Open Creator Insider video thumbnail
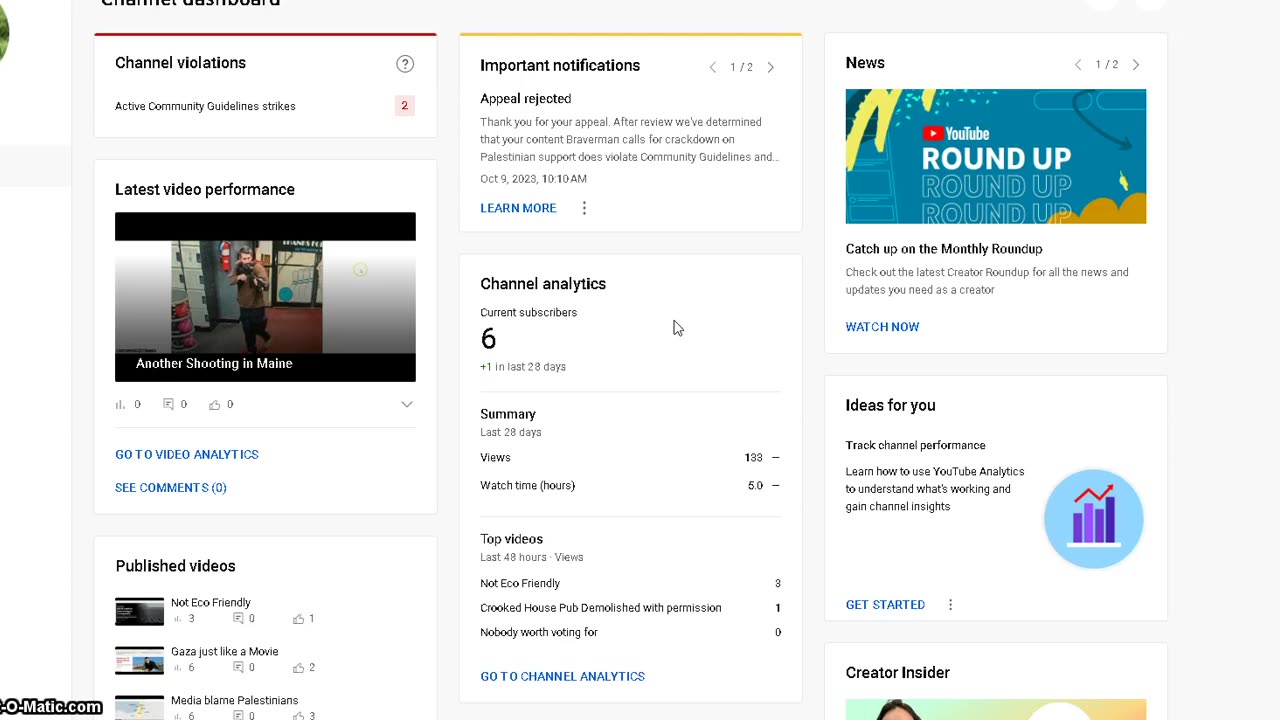The image size is (1280, 720). point(996,709)
